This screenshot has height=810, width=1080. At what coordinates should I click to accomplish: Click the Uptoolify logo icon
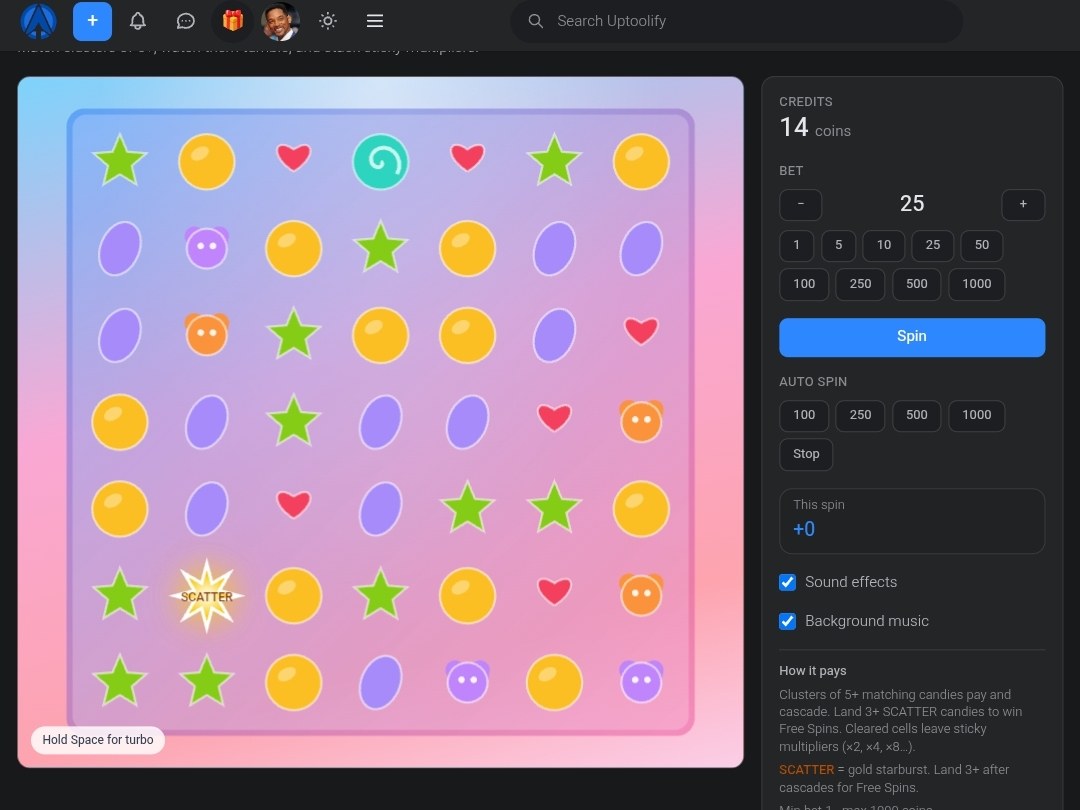[39, 21]
